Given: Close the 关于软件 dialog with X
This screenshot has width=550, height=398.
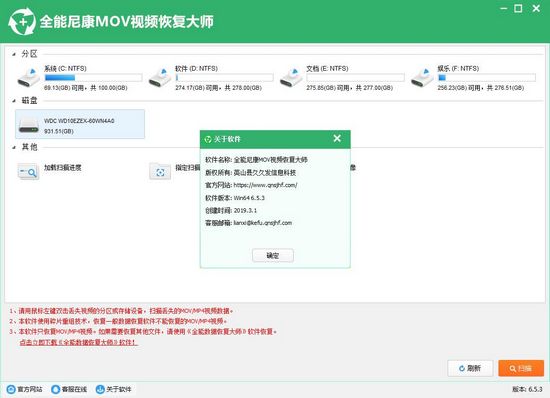Looking at the screenshot, I should tap(337, 139).
